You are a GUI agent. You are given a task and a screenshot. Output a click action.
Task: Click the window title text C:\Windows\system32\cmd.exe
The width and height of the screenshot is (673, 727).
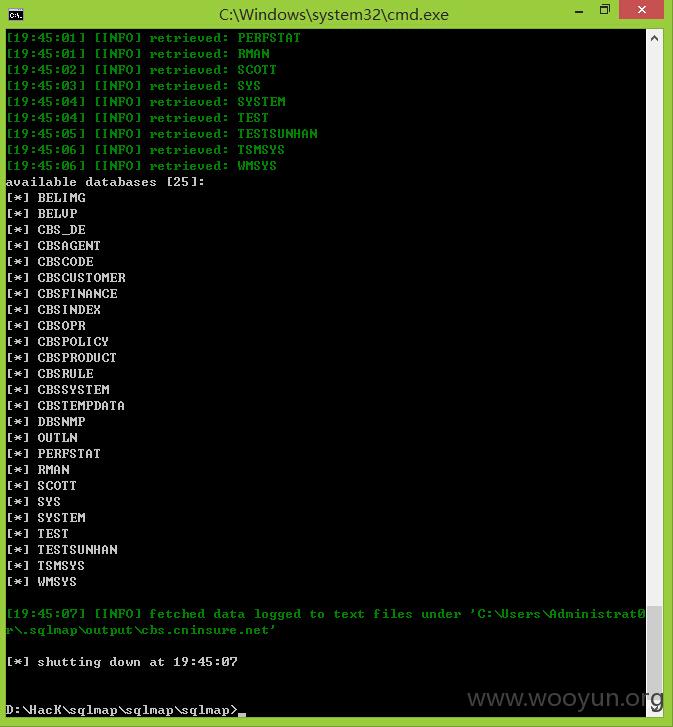(334, 14)
